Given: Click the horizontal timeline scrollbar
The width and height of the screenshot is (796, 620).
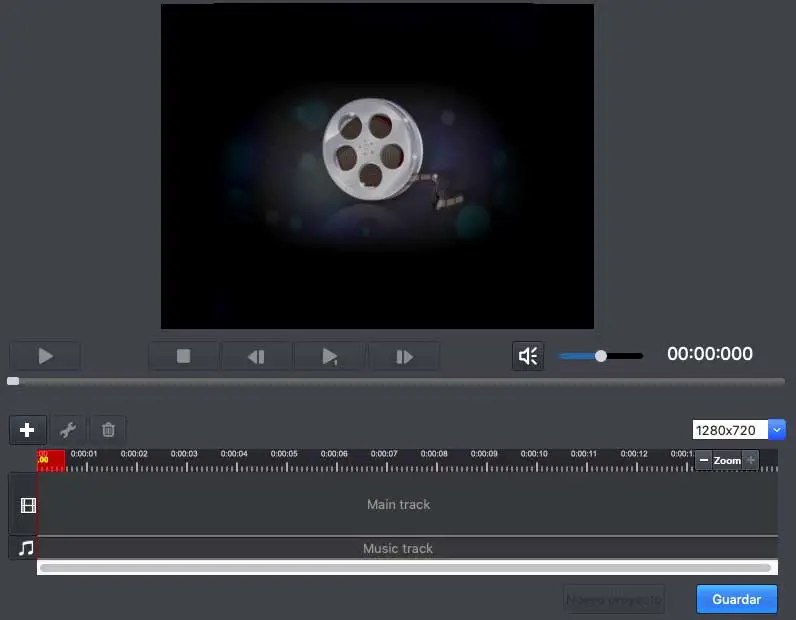Looking at the screenshot, I should pyautogui.click(x=406, y=568).
